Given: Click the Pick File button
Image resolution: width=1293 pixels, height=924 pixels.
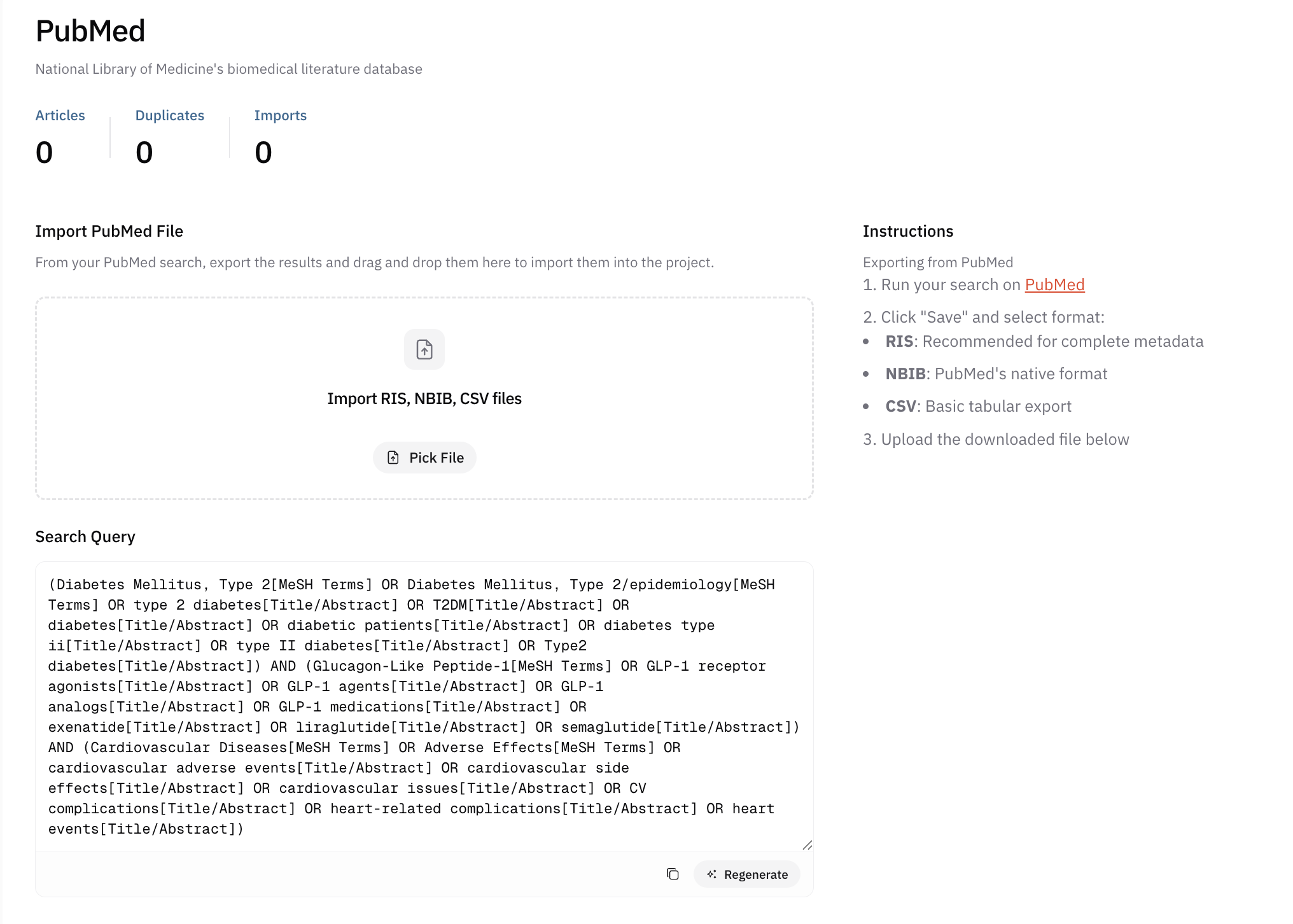Looking at the screenshot, I should (x=424, y=458).
